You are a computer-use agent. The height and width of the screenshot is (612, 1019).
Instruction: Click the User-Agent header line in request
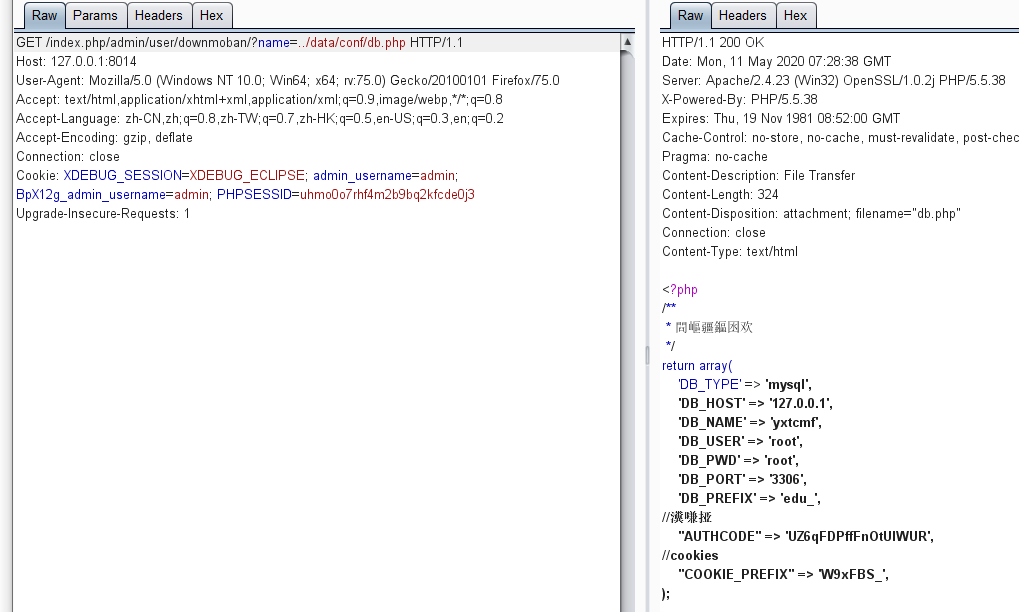click(287, 81)
